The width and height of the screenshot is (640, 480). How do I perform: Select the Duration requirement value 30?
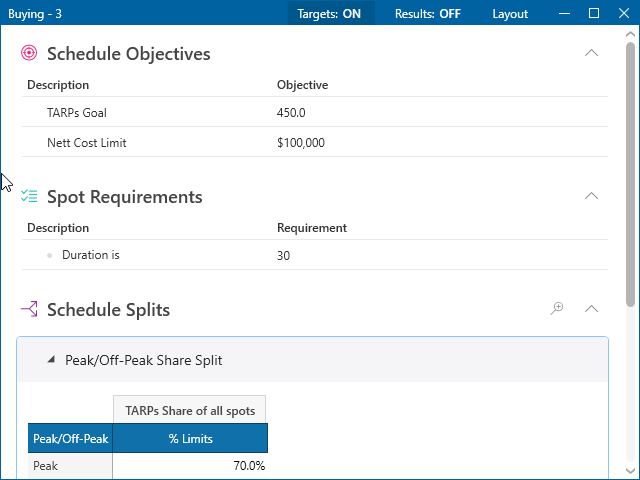[283, 256]
